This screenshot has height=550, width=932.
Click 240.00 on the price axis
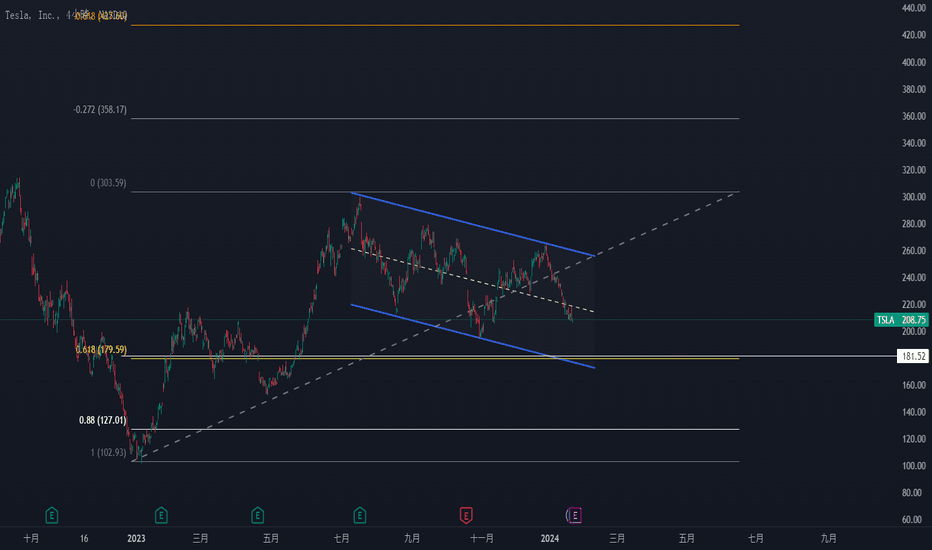click(914, 277)
